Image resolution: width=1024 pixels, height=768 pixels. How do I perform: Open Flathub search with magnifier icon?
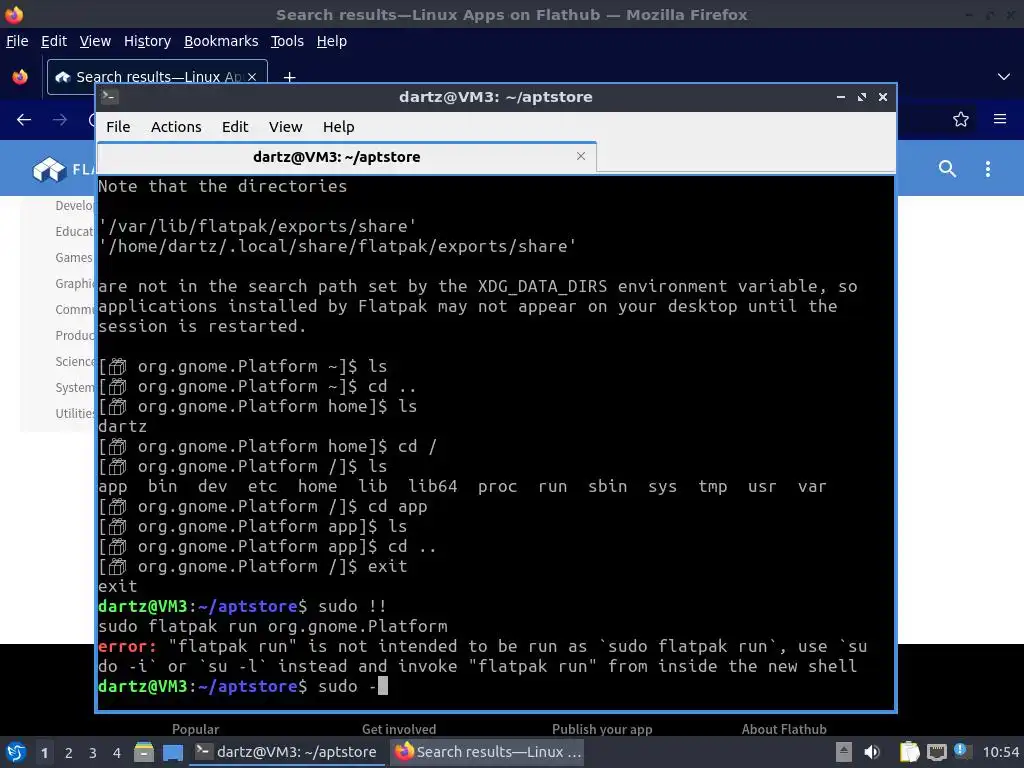pos(948,168)
